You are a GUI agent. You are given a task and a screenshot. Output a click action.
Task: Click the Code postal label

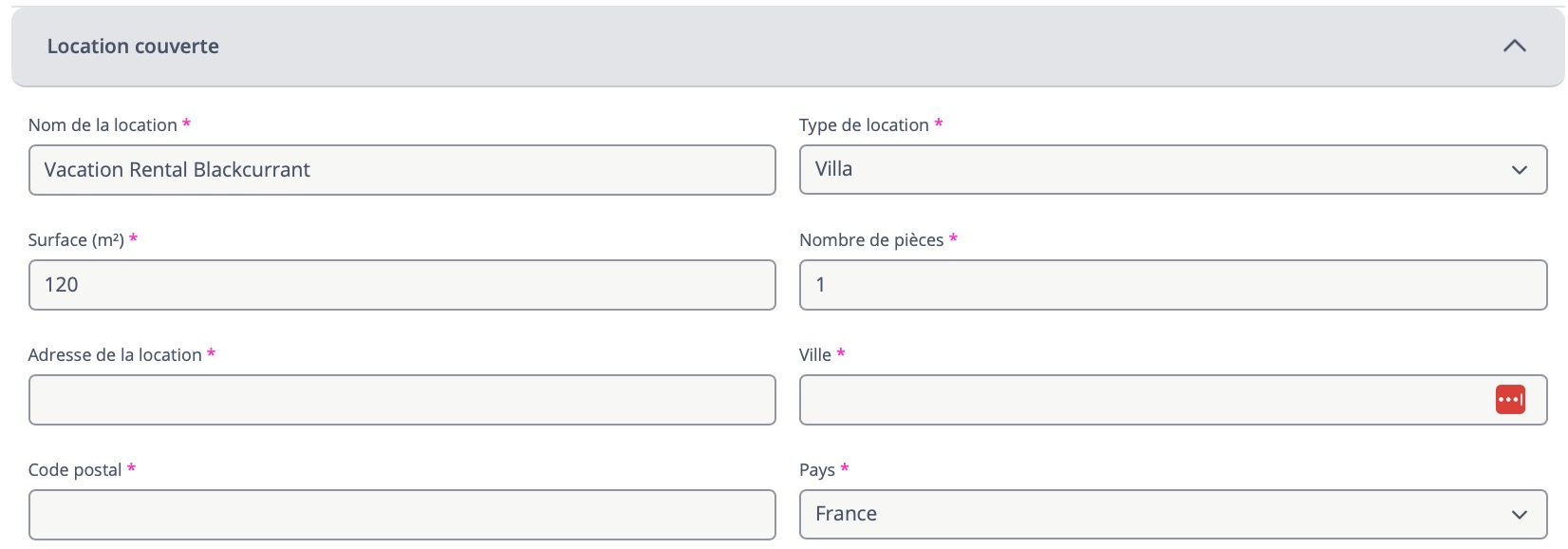[x=75, y=470]
